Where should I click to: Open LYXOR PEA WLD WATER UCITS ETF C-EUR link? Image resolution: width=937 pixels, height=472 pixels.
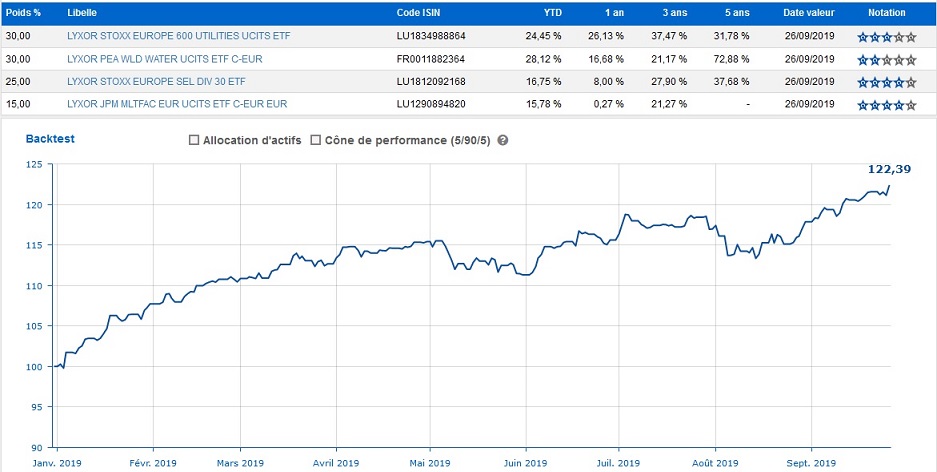pyautogui.click(x=165, y=59)
